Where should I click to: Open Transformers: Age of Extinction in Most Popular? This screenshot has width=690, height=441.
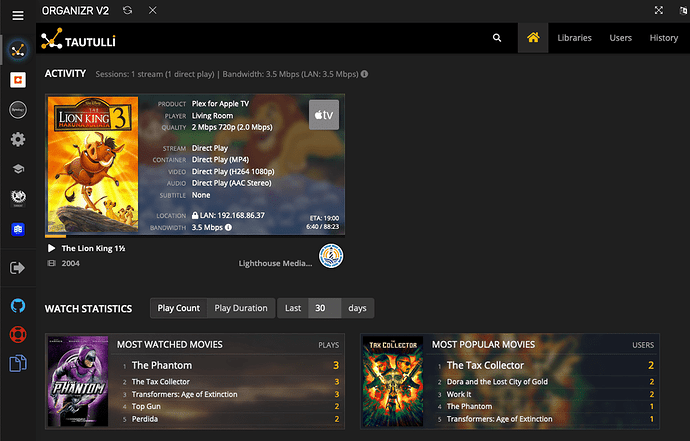pyautogui.click(x=499, y=419)
